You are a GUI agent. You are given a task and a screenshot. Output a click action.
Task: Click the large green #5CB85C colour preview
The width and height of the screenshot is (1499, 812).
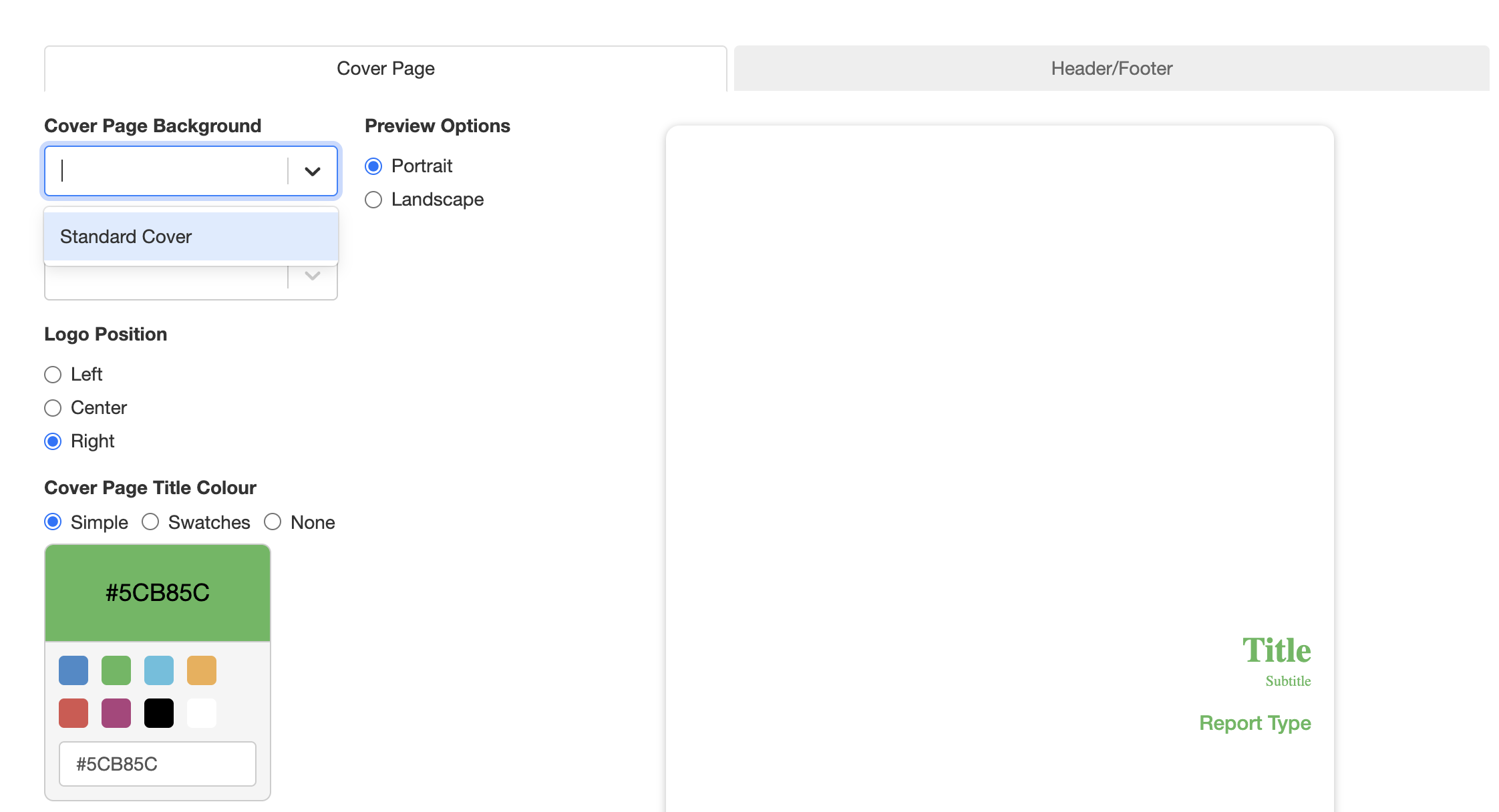click(157, 592)
